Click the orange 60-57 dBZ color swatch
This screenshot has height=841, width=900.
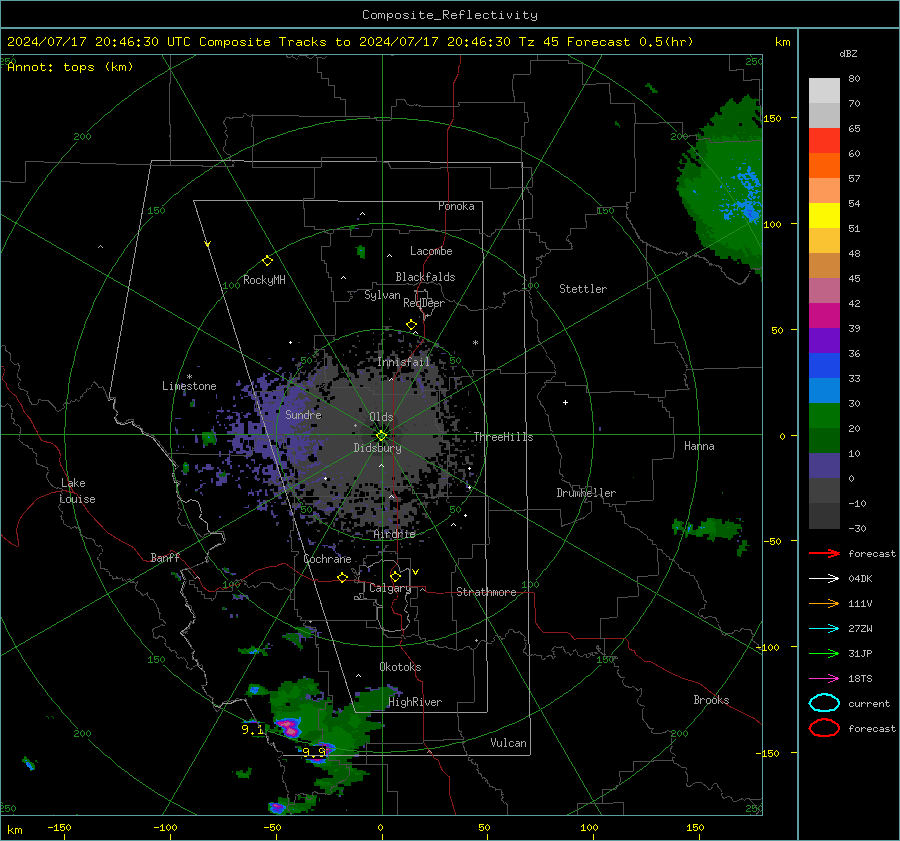824,166
